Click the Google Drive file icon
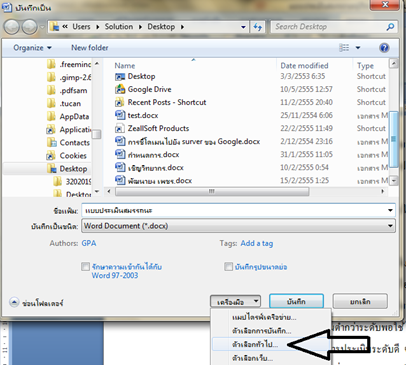 point(120,89)
